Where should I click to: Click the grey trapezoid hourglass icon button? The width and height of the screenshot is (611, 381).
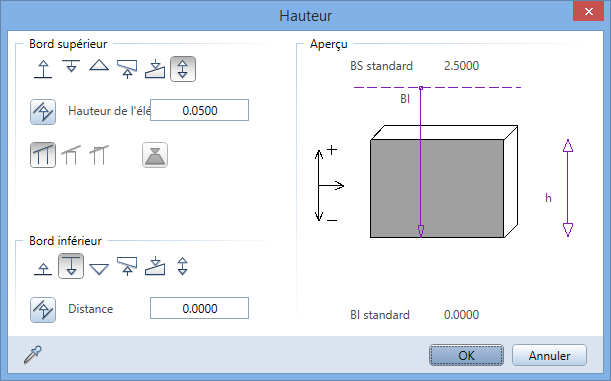point(155,155)
